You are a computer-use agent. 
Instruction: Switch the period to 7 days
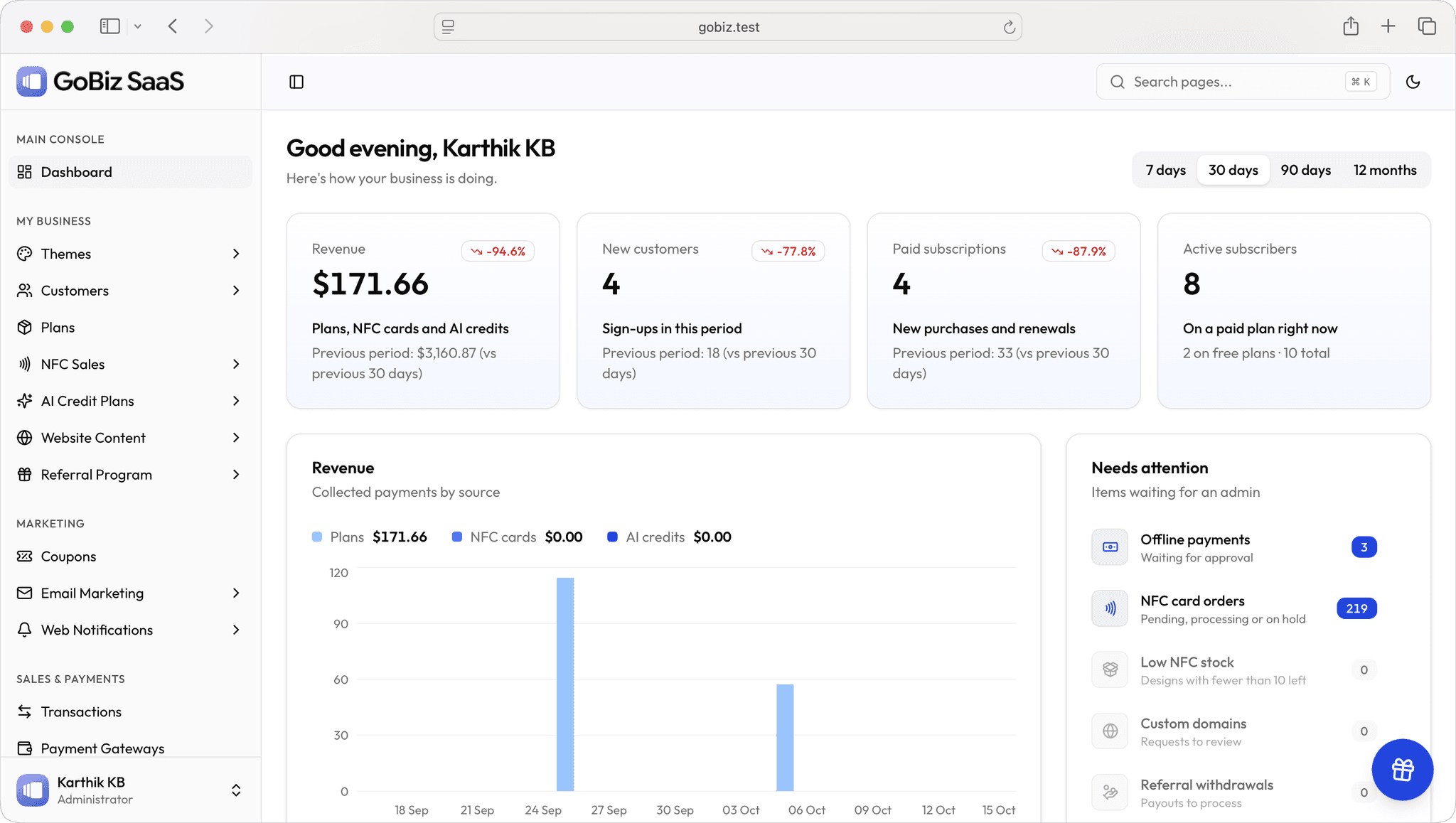[1166, 171]
